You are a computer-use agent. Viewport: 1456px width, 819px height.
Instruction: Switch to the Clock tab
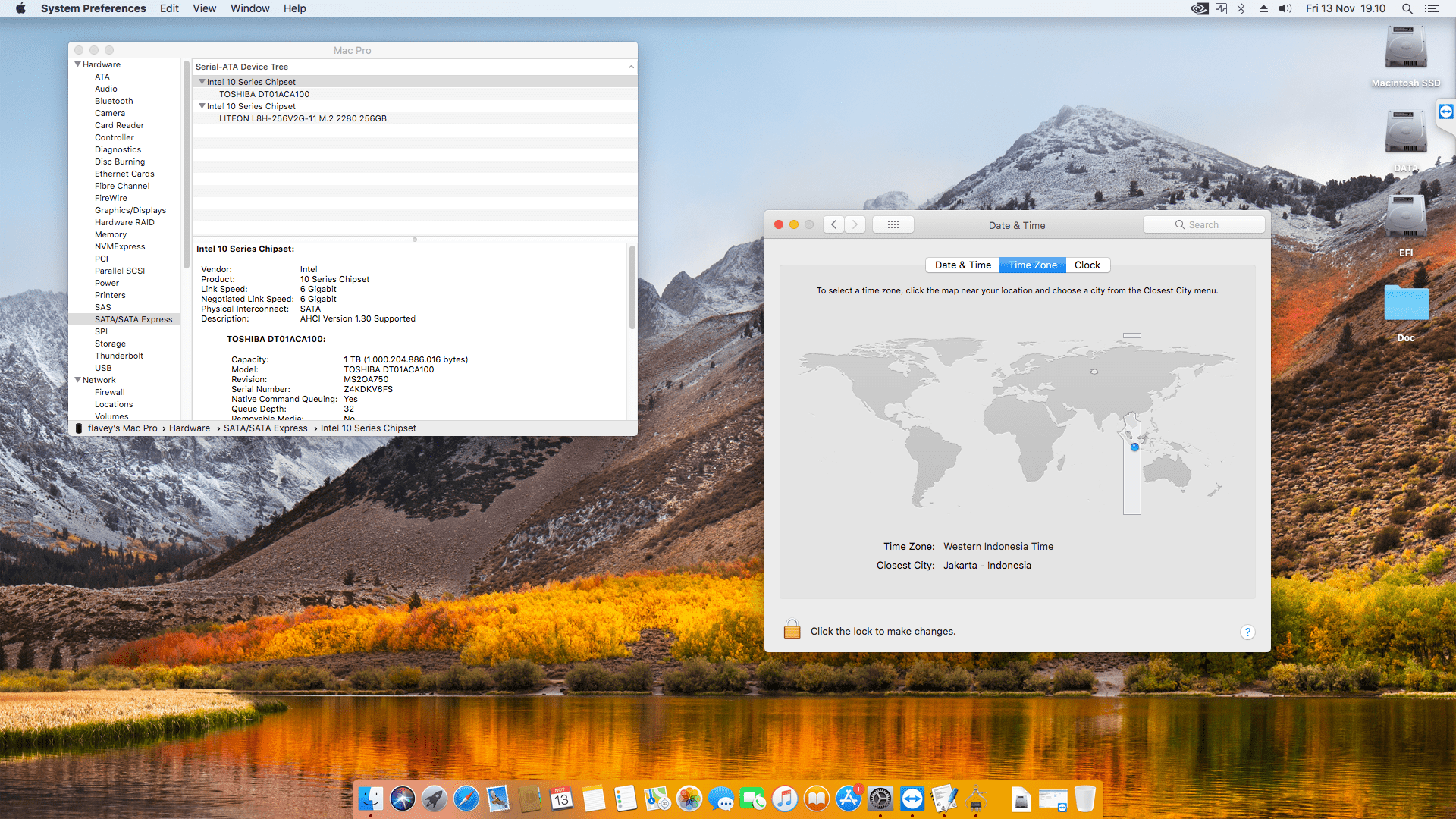1087,265
